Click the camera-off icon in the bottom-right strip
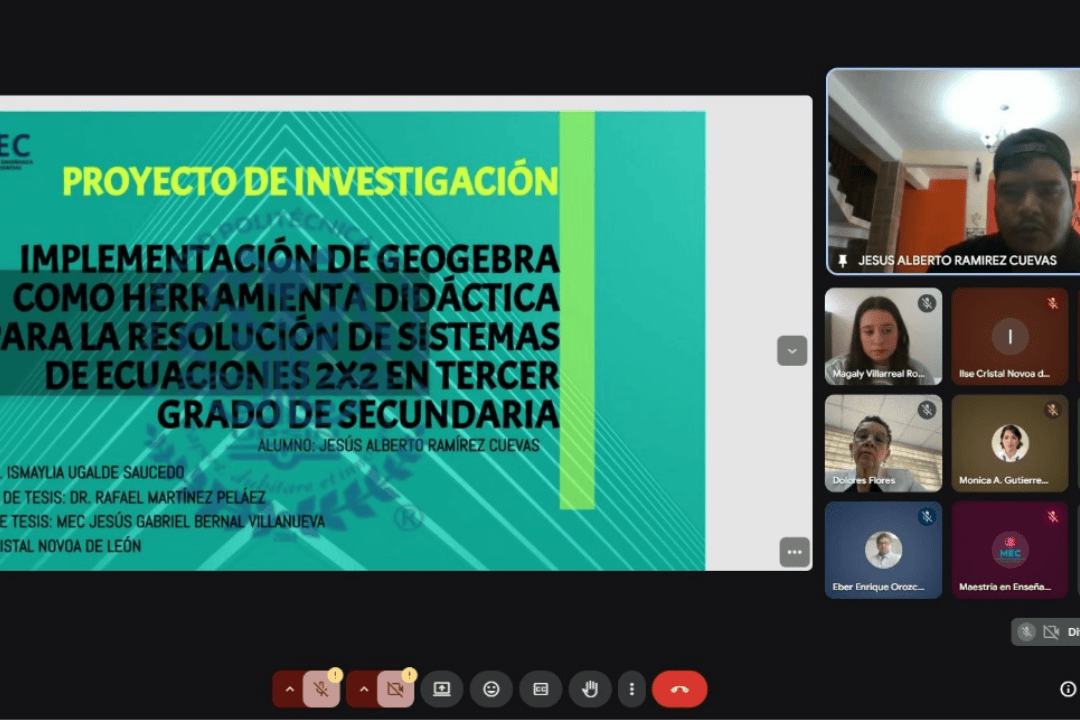Screen dimensions: 1080x720 coord(1051,631)
